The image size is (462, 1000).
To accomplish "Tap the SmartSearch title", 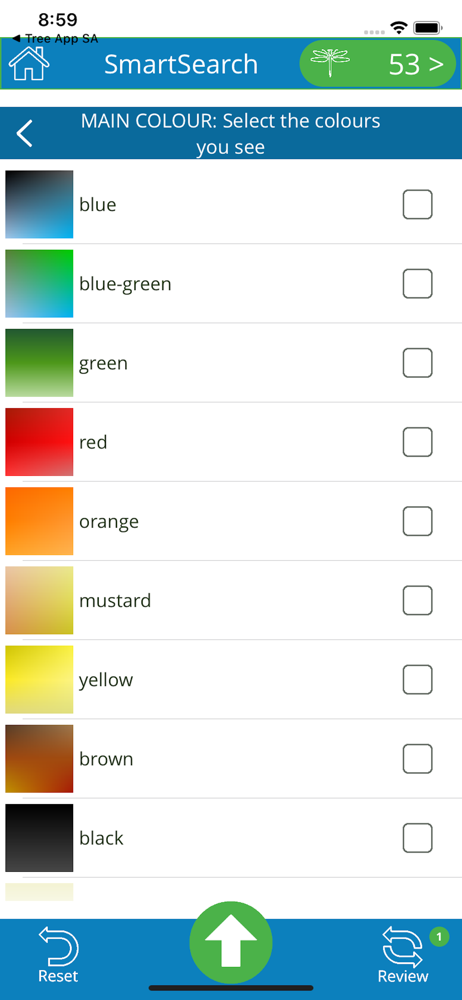I will pos(181,64).
